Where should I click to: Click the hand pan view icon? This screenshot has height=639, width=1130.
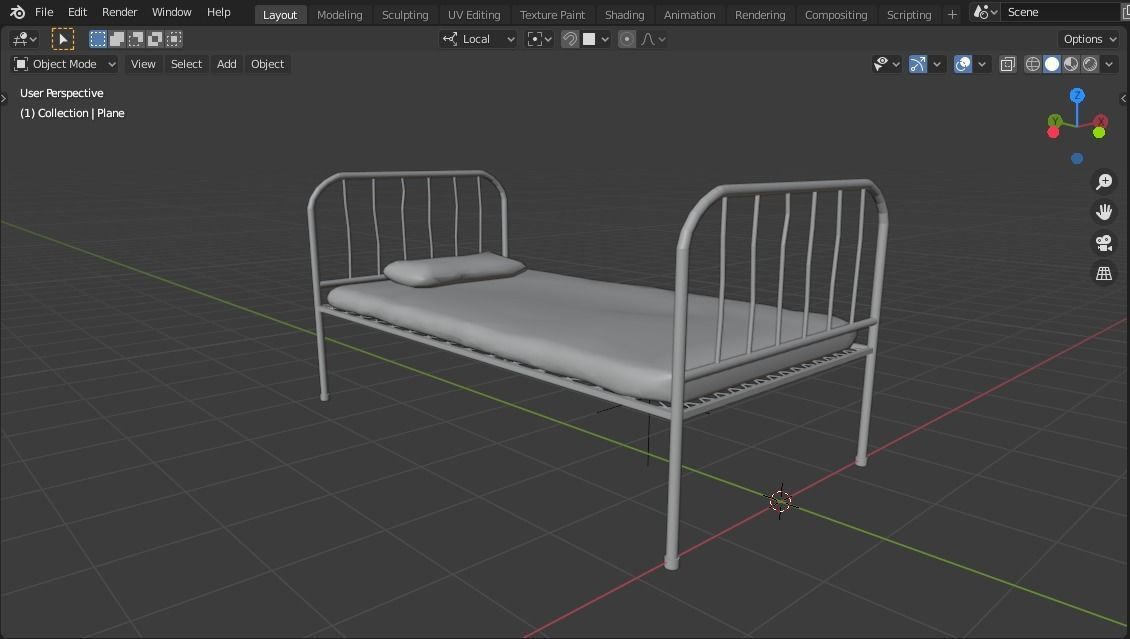tap(1104, 212)
